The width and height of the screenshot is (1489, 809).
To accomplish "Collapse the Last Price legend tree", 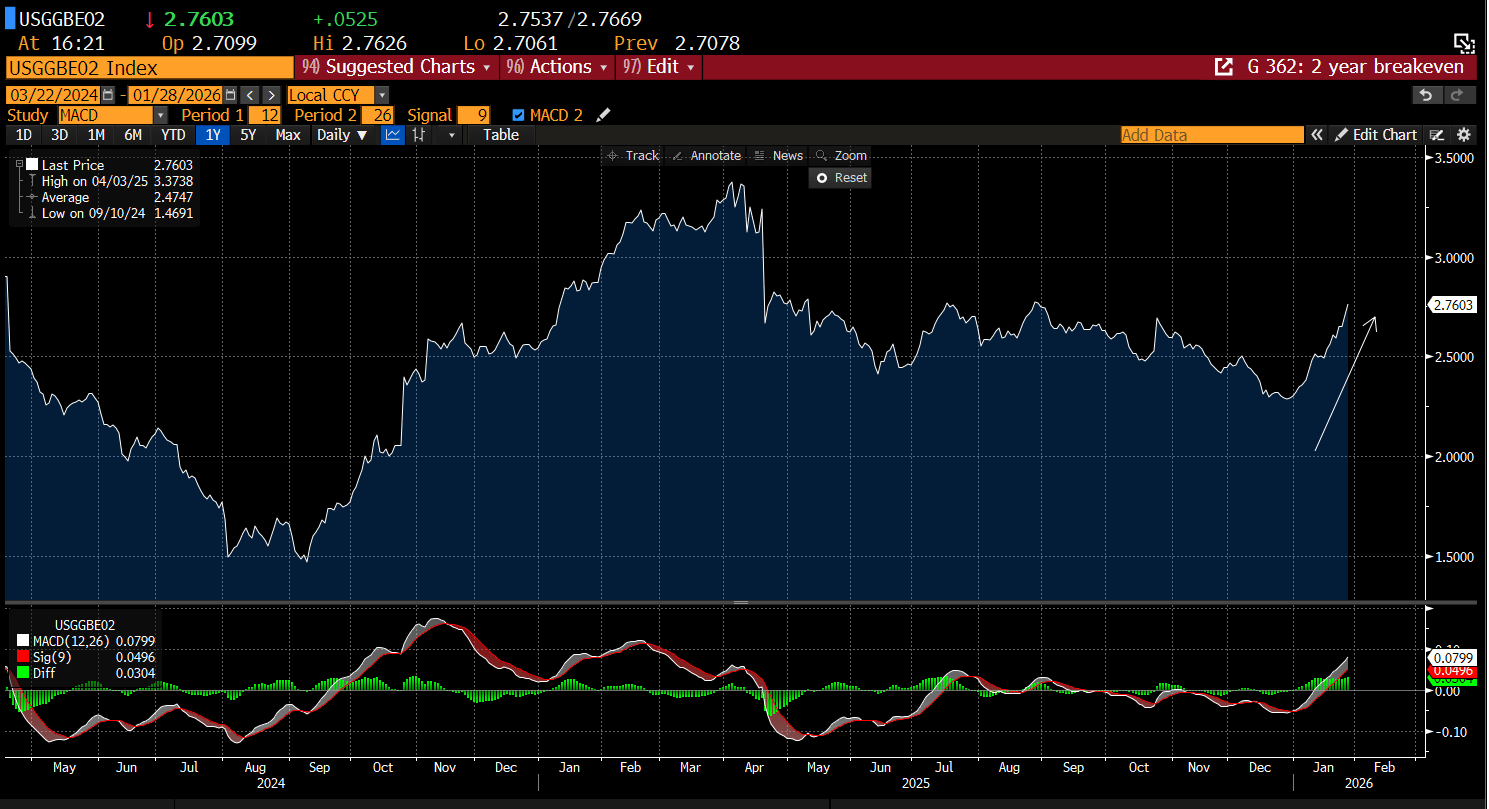I will [x=19, y=163].
